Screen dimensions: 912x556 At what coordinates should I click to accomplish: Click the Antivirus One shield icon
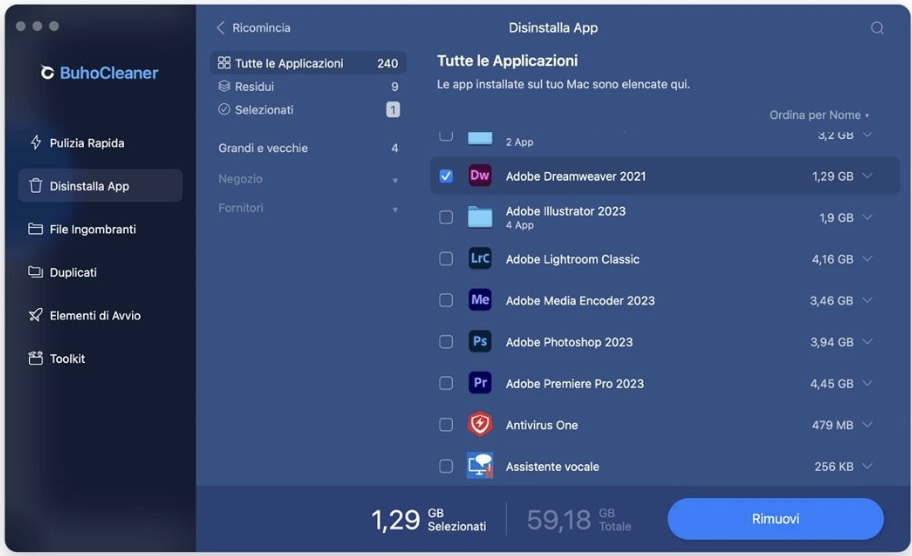[480, 425]
